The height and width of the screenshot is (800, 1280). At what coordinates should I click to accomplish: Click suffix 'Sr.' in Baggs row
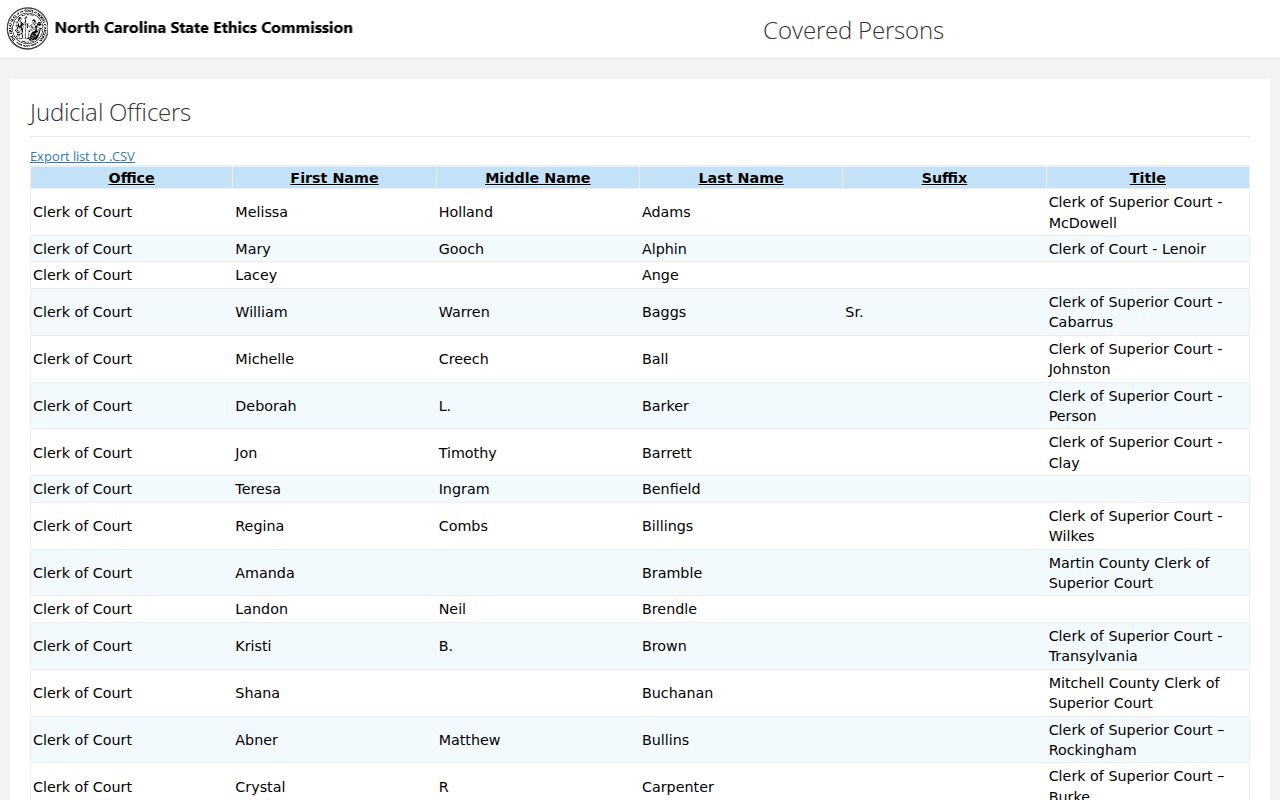pos(854,312)
